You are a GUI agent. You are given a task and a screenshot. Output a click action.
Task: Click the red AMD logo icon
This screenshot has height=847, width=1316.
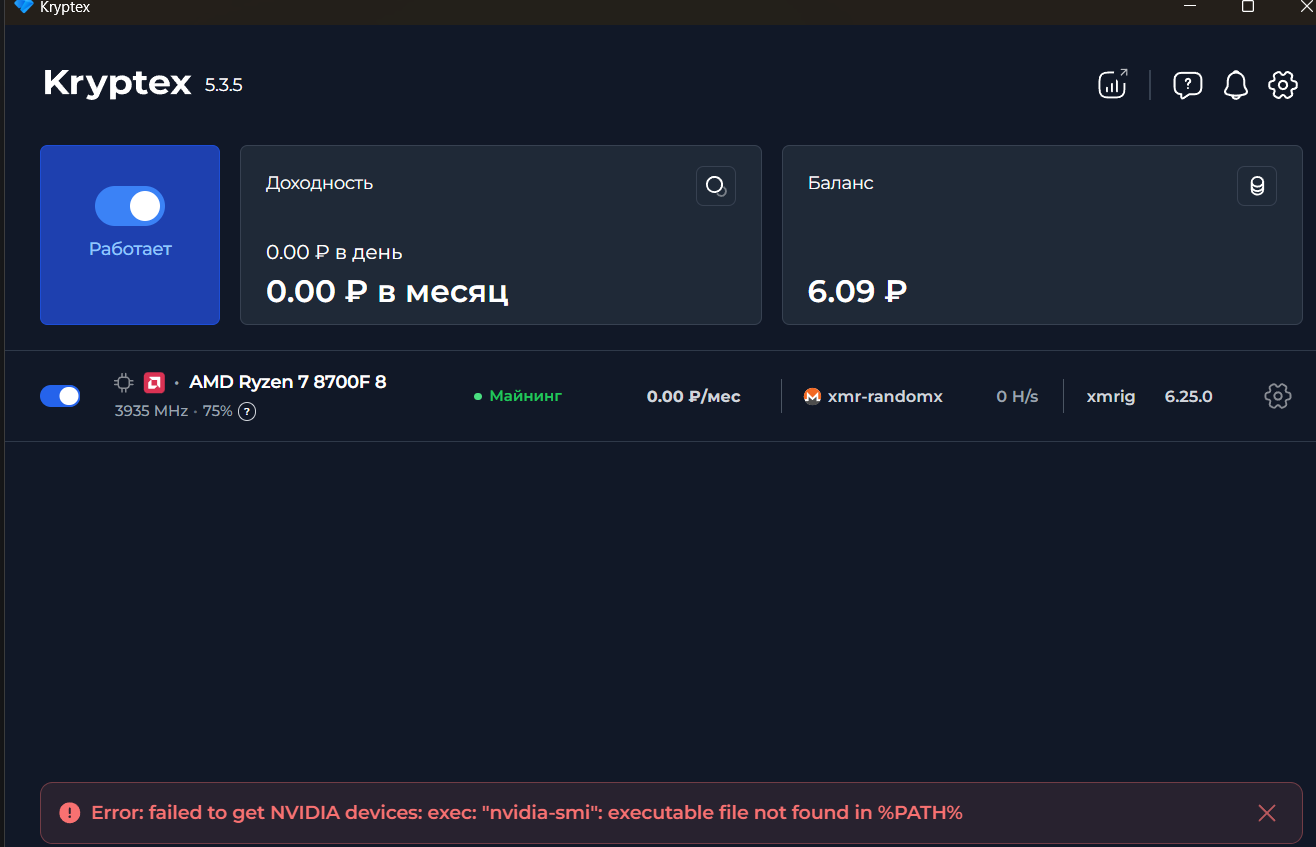coord(154,382)
